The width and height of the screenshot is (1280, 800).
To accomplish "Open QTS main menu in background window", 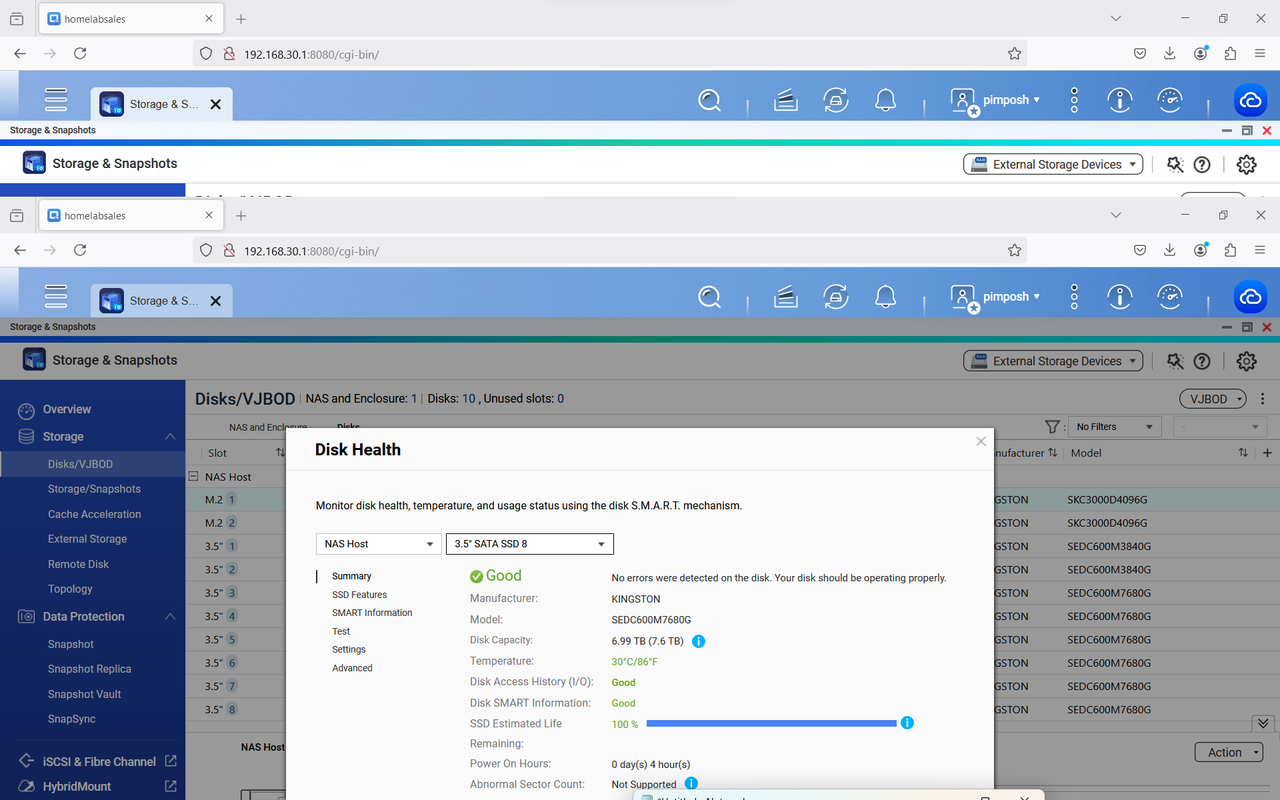I will tap(56, 99).
